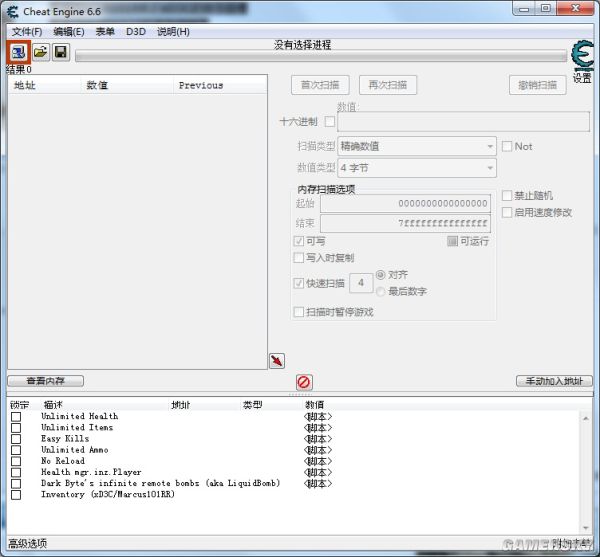Screen dimensions: 600x557
Task: Open the 编辑(E) menu
Action: point(69,32)
